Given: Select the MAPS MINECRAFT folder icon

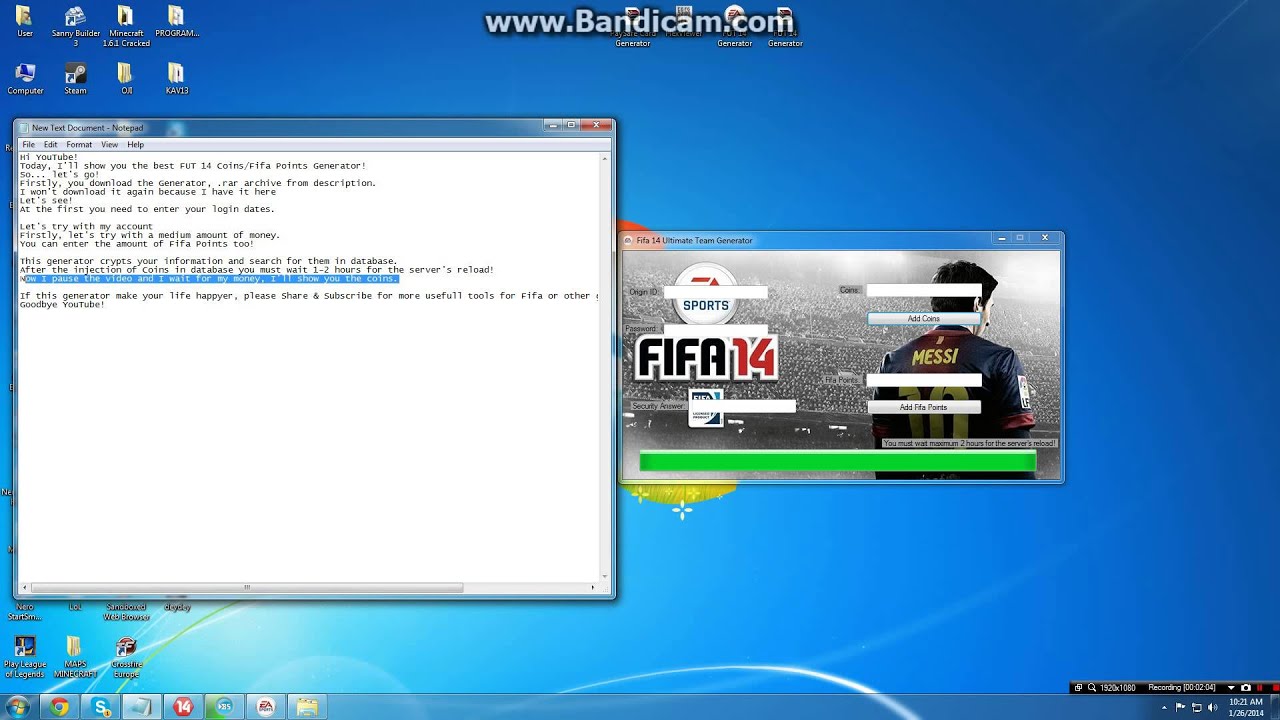Looking at the screenshot, I should tap(75, 657).
